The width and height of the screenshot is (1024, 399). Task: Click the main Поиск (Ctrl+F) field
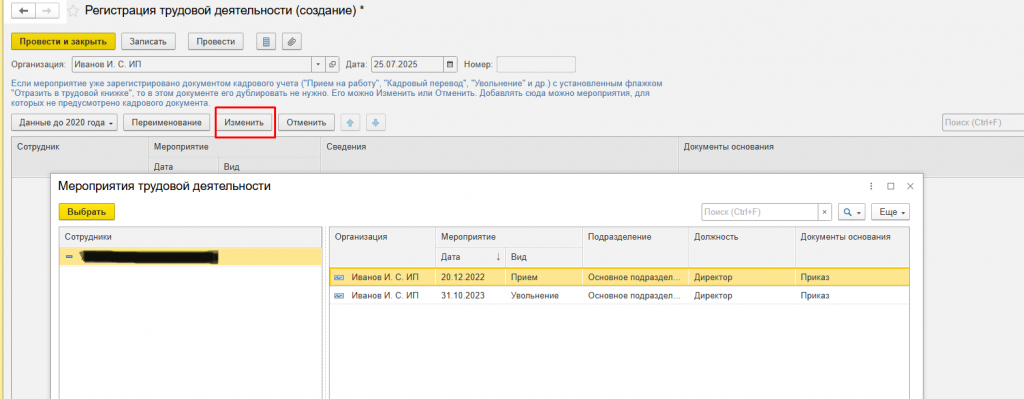[x=983, y=122]
